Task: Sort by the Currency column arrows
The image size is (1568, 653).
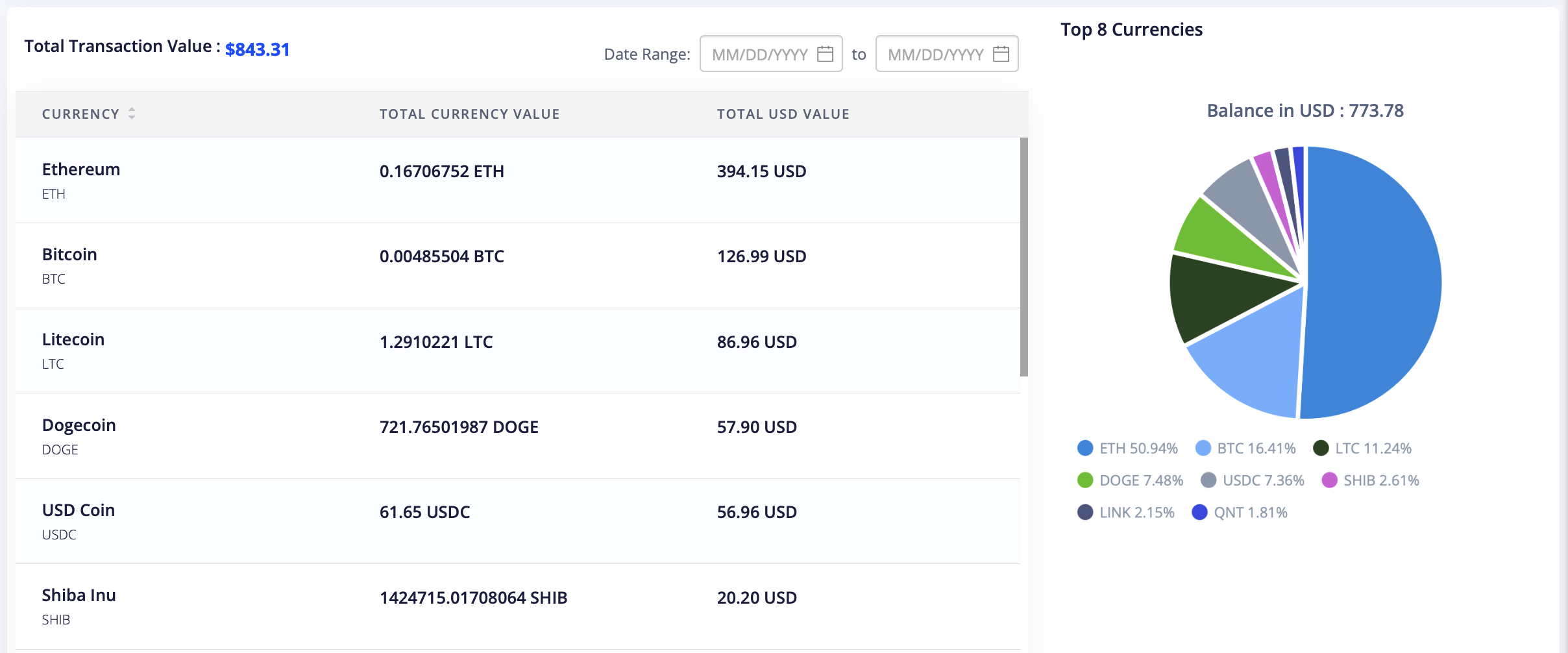Action: [x=132, y=114]
